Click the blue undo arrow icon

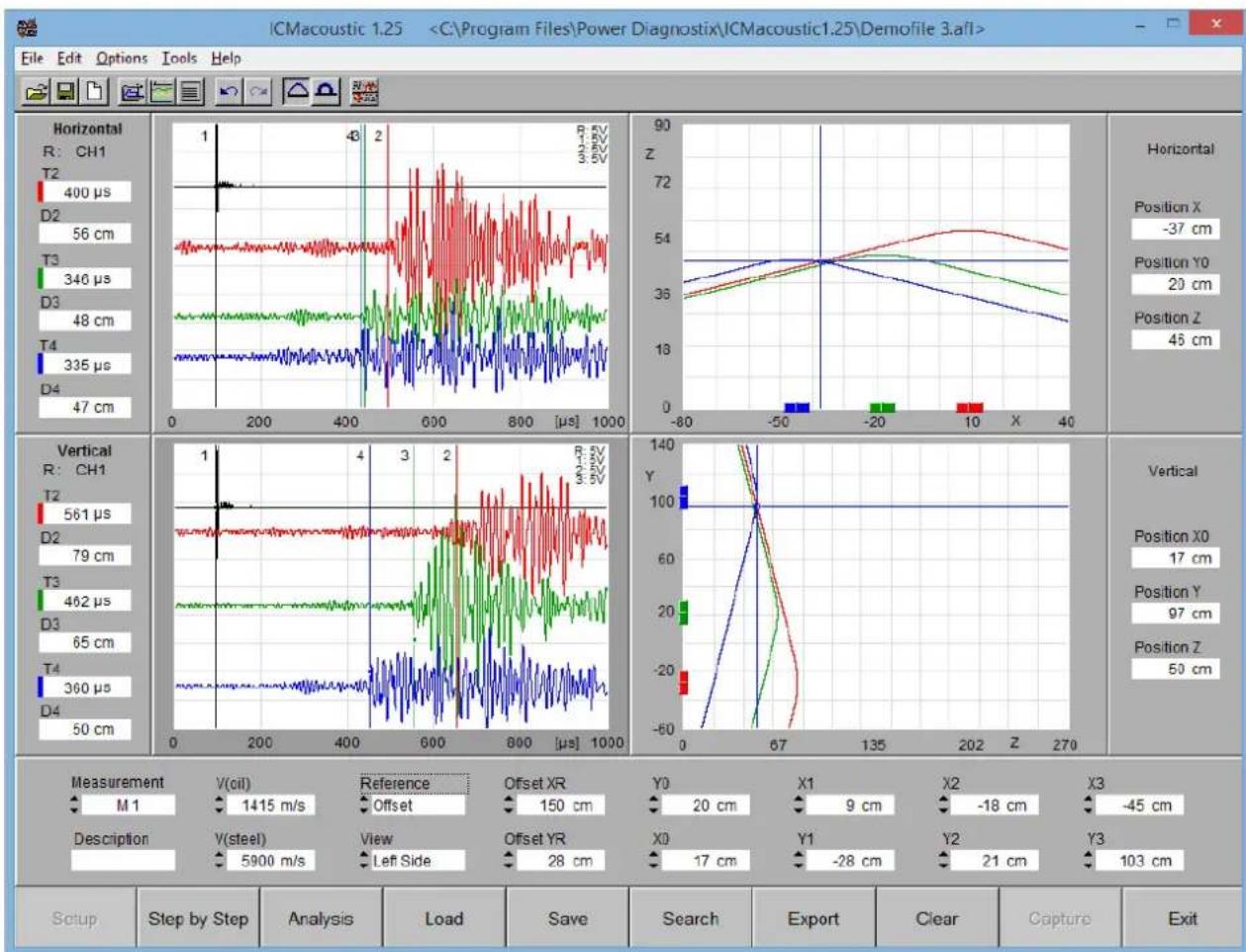pyautogui.click(x=230, y=92)
